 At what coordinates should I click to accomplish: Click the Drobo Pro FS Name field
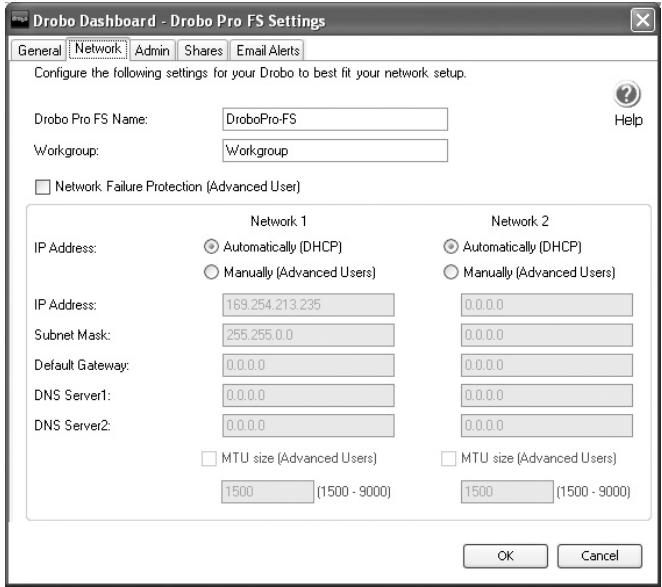click(x=335, y=119)
